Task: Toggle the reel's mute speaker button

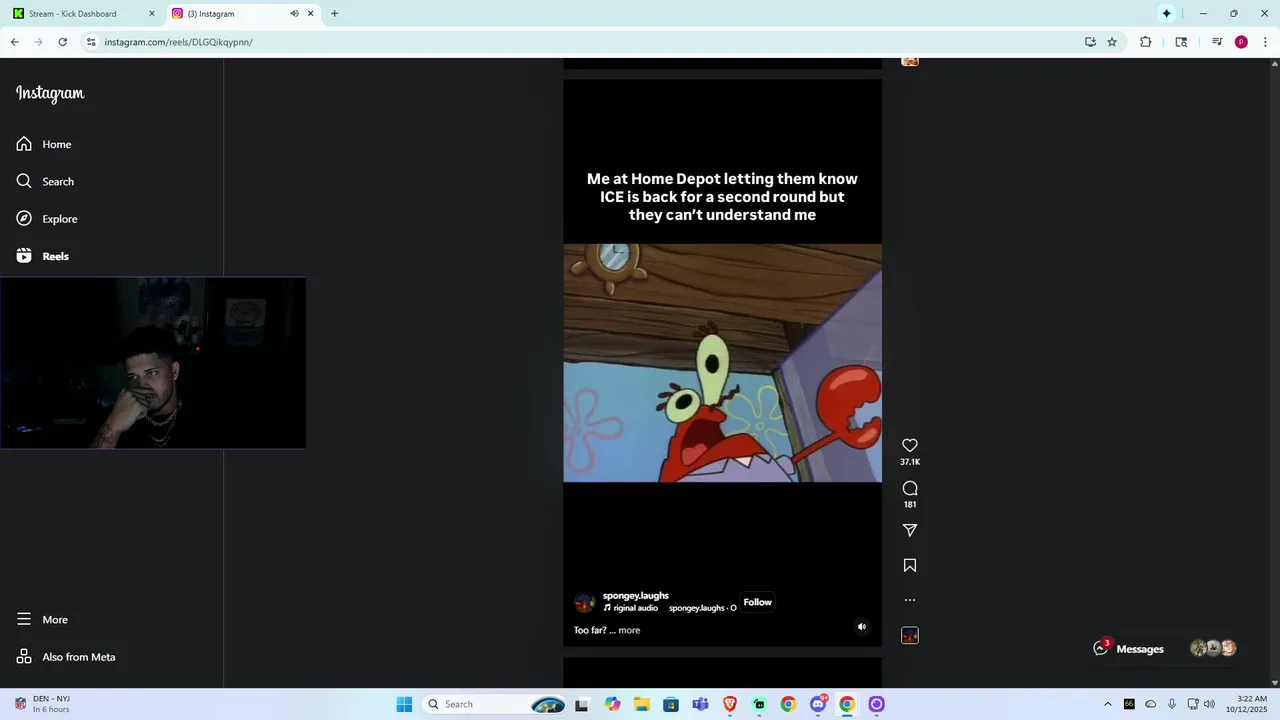Action: click(x=862, y=627)
